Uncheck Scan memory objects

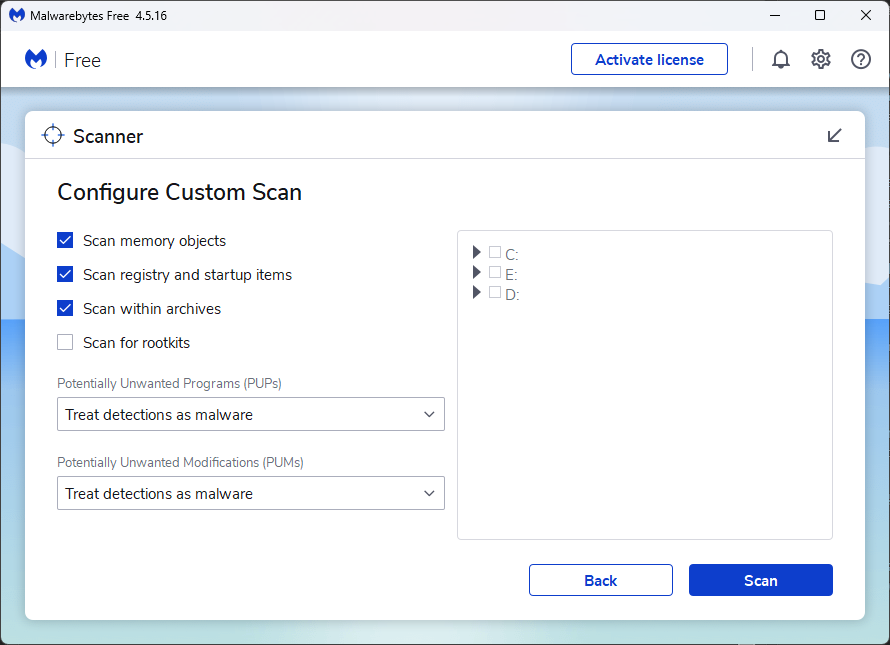point(65,241)
